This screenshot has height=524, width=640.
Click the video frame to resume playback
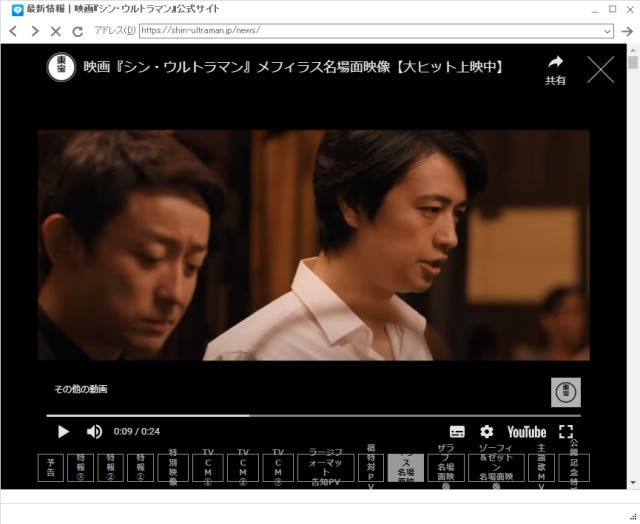(x=313, y=245)
